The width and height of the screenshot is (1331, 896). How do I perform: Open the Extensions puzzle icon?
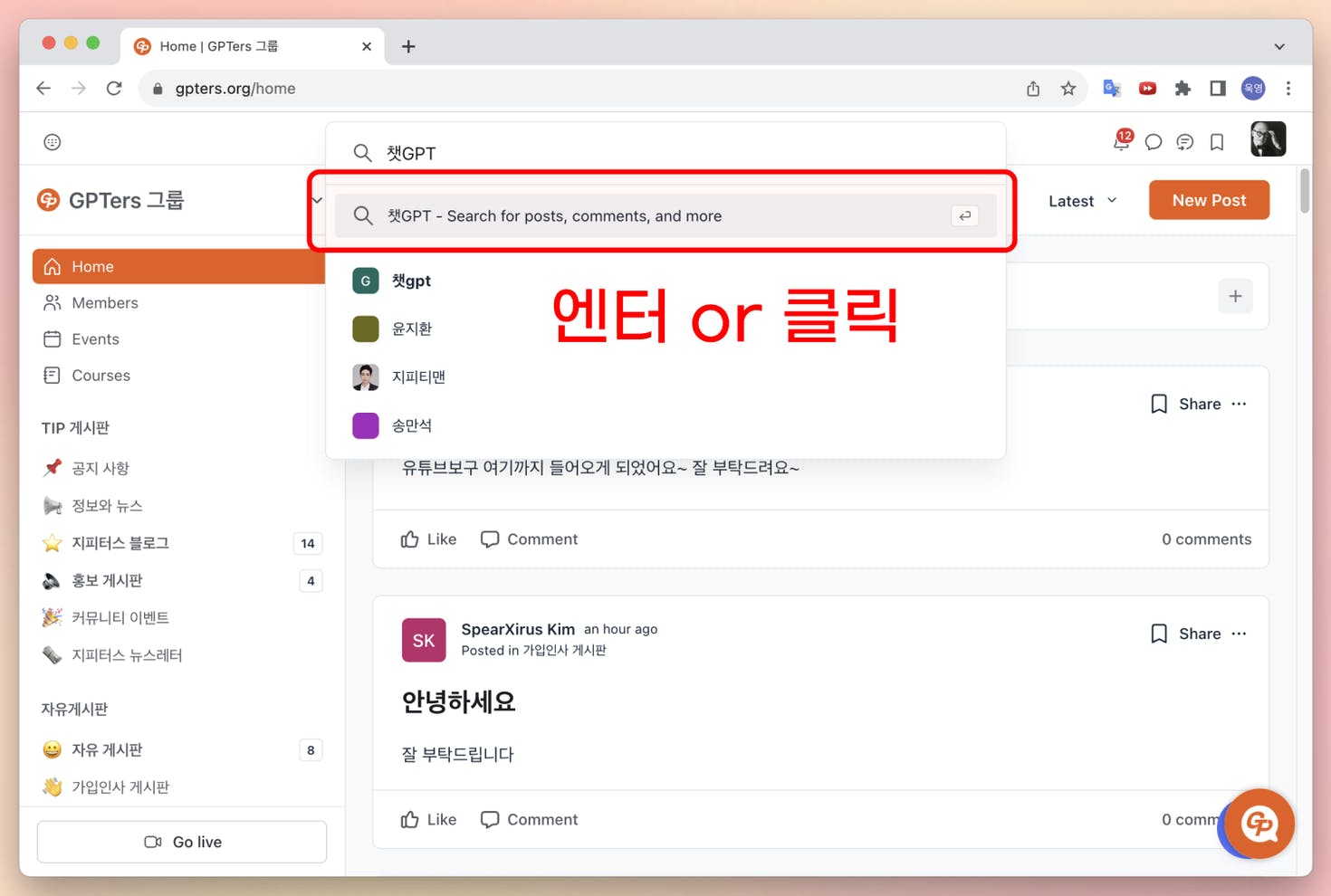(x=1183, y=88)
